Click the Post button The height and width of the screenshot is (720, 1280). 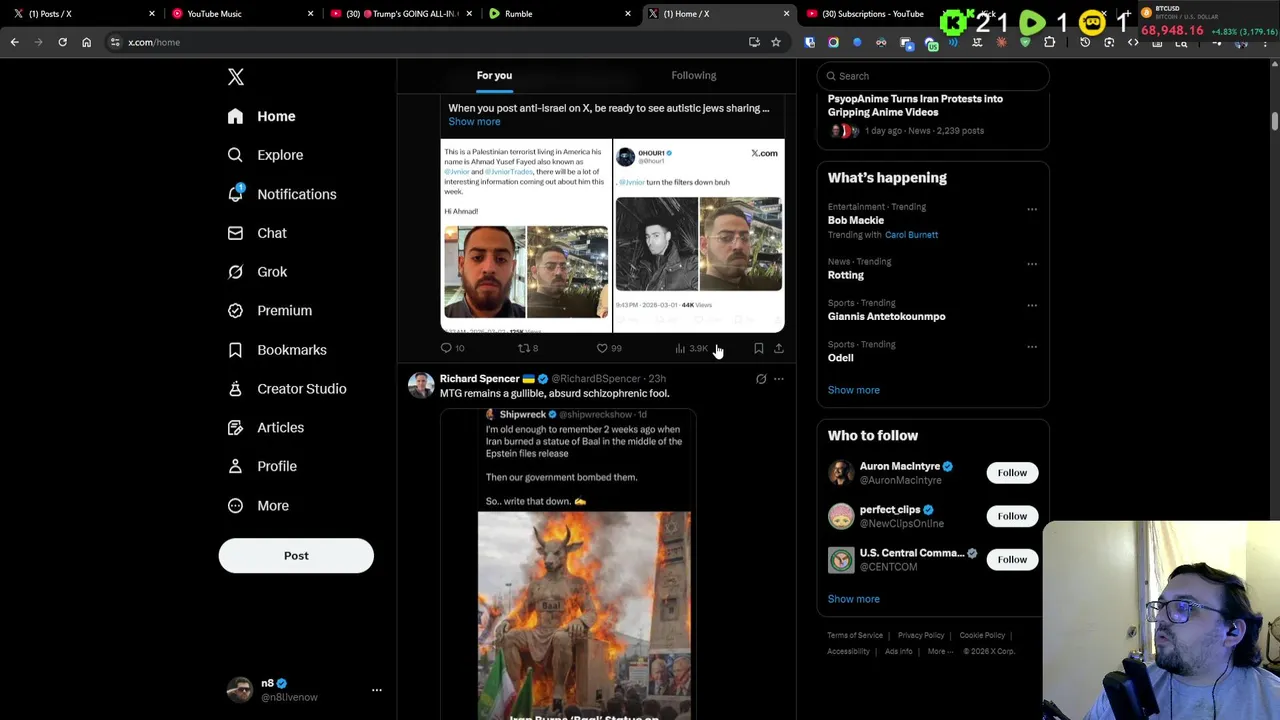tap(296, 556)
